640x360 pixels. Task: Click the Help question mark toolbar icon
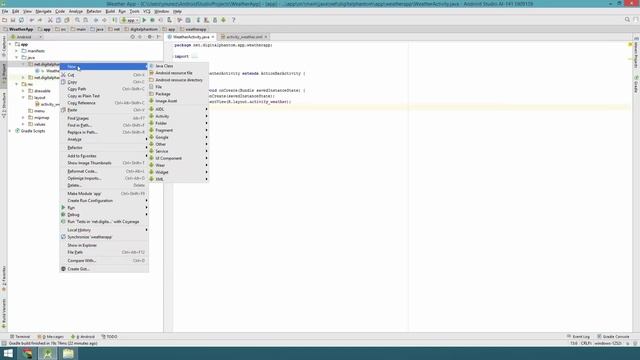click(233, 20)
